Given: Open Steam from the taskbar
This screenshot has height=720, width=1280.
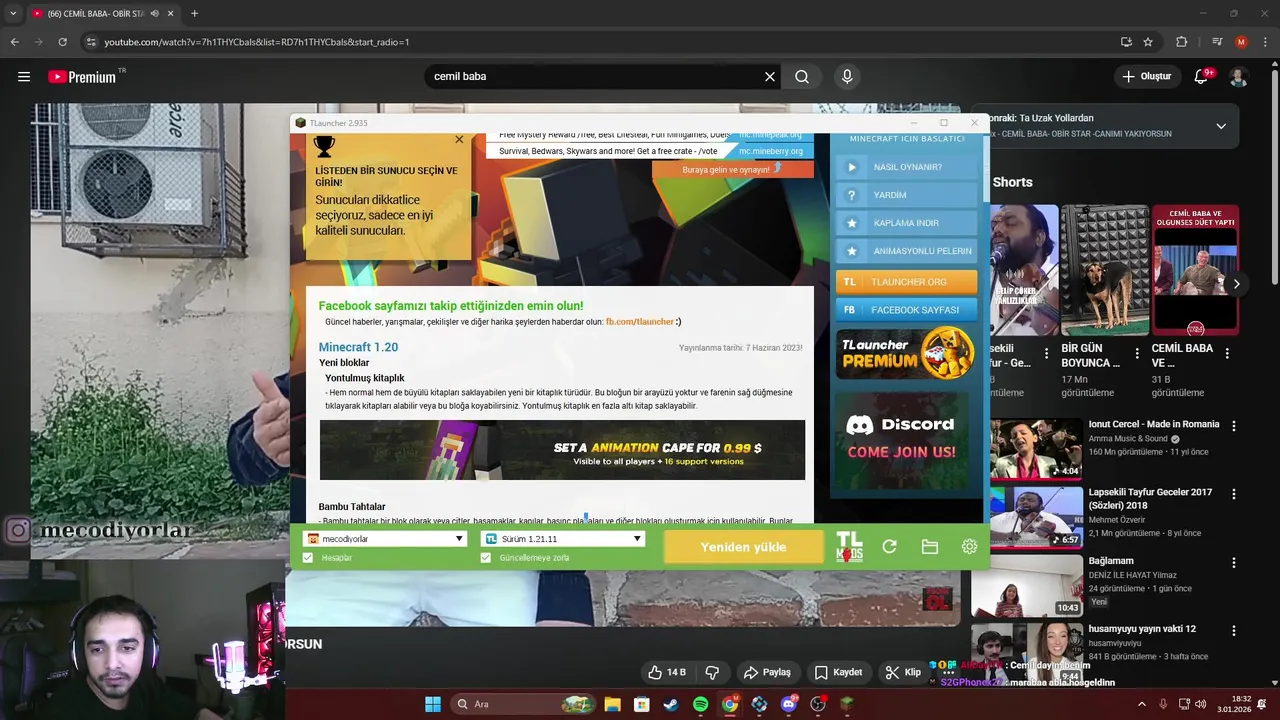Looking at the screenshot, I should (x=671, y=704).
